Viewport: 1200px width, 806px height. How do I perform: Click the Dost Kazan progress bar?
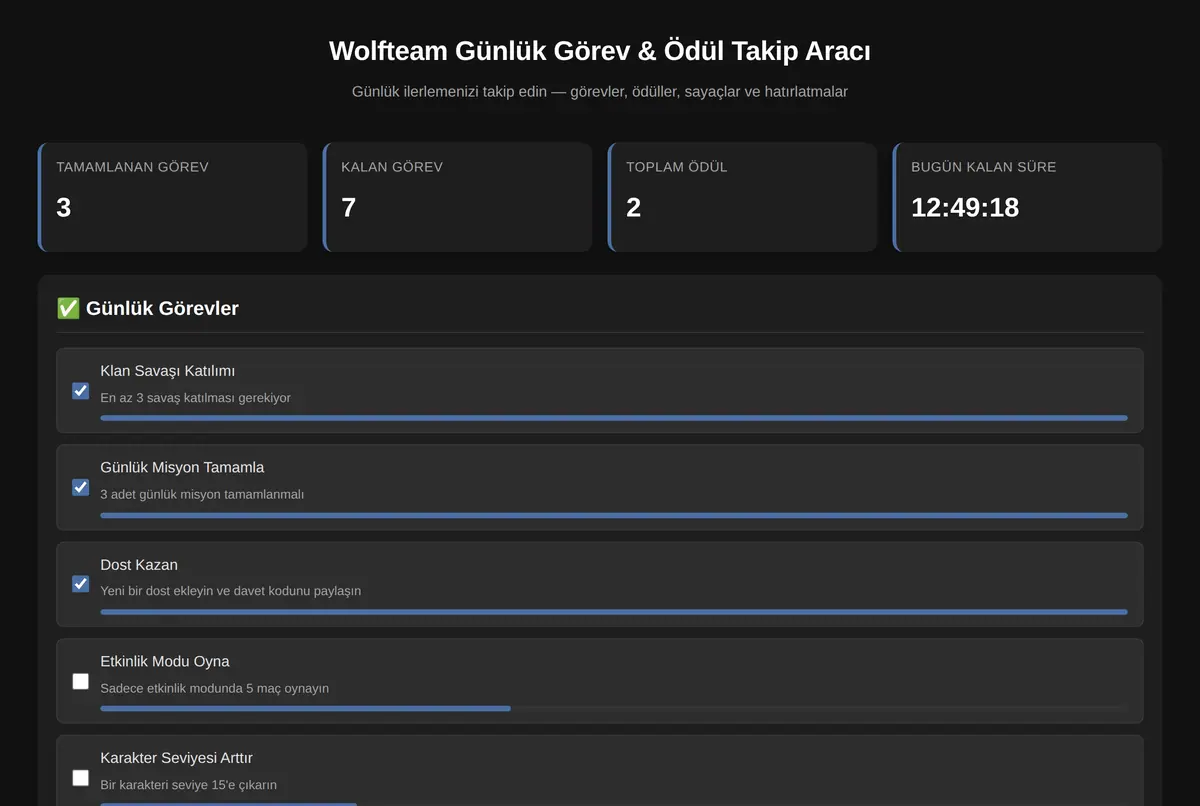pos(614,612)
